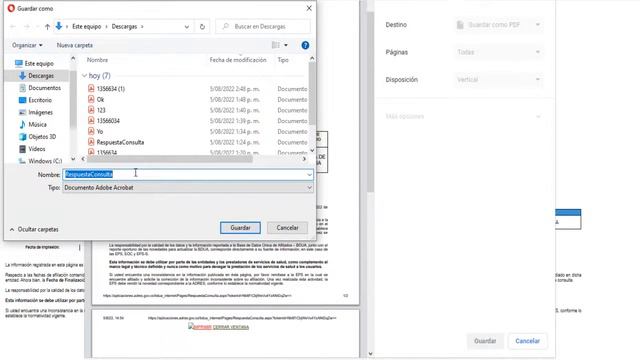Open view options dropdown arrow

286,45
